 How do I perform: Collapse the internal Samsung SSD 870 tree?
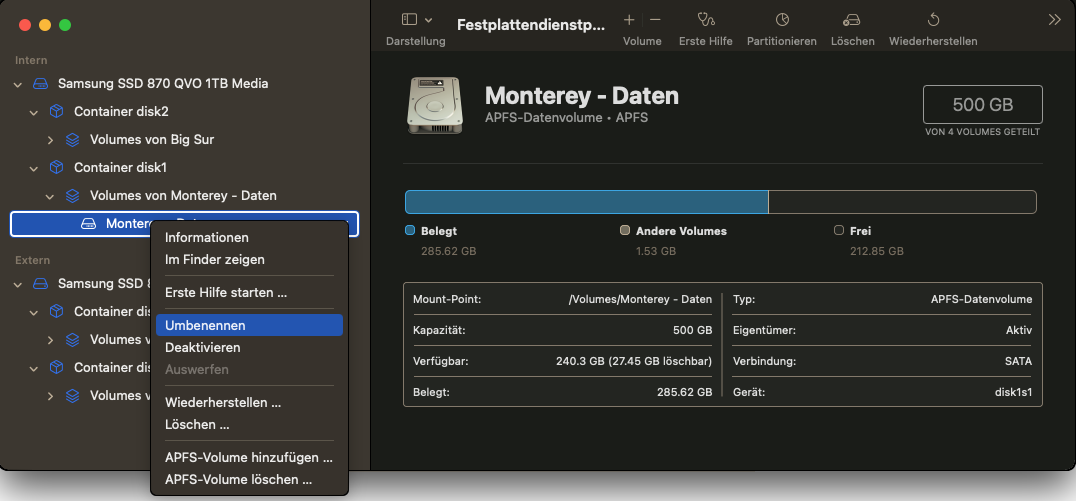[18, 84]
